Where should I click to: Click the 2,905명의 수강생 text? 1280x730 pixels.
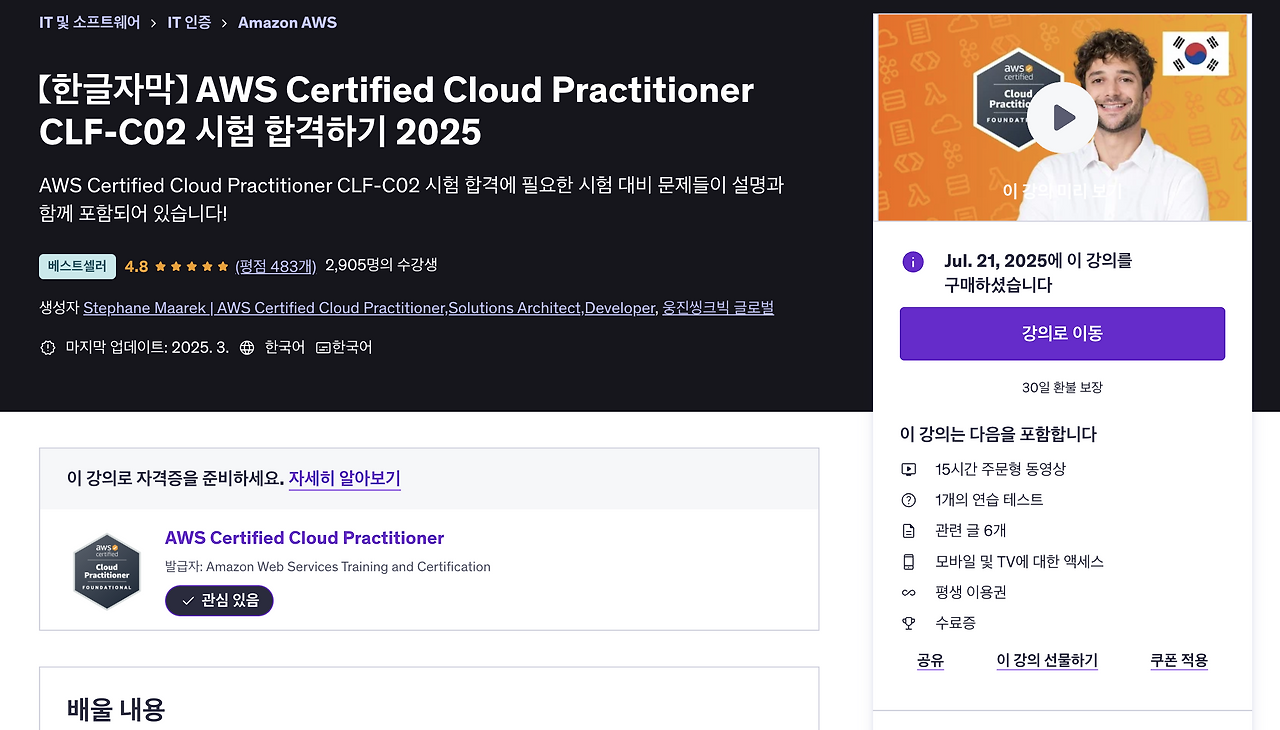click(x=381, y=265)
